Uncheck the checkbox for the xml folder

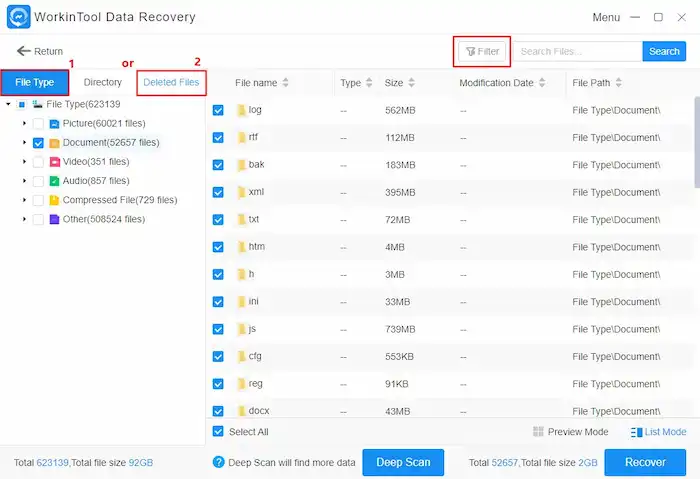click(x=219, y=192)
